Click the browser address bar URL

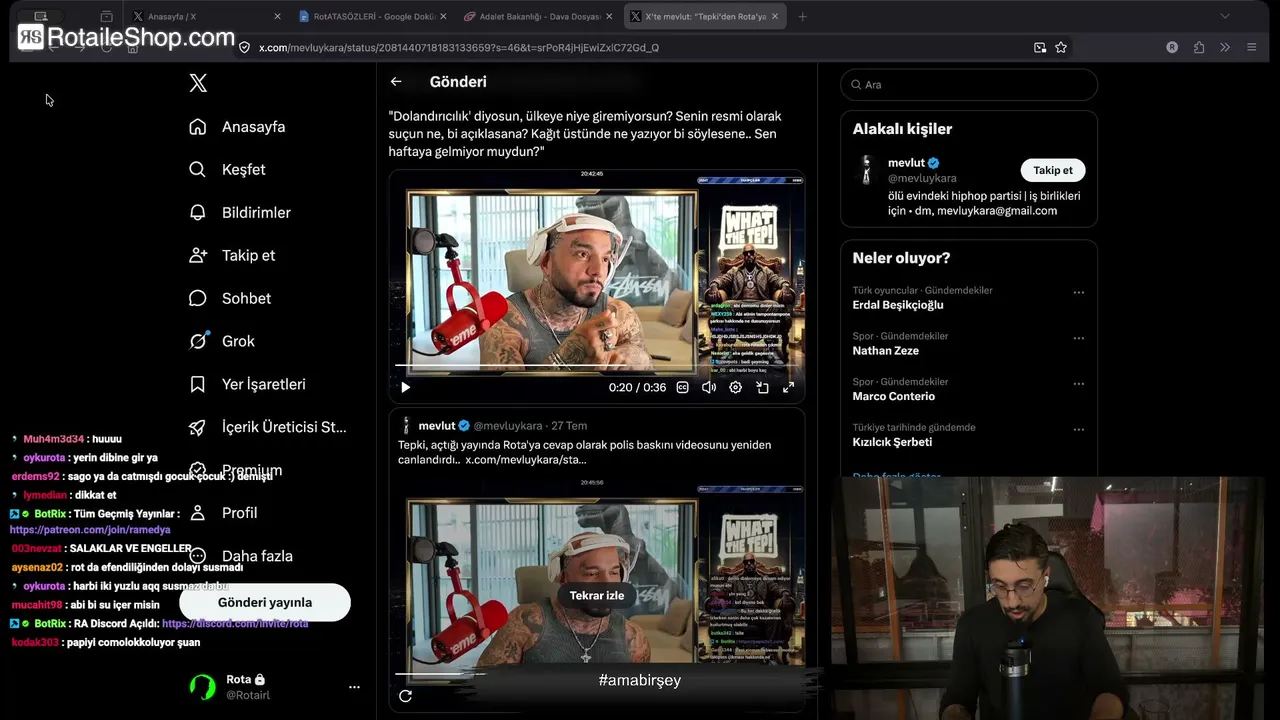459,47
